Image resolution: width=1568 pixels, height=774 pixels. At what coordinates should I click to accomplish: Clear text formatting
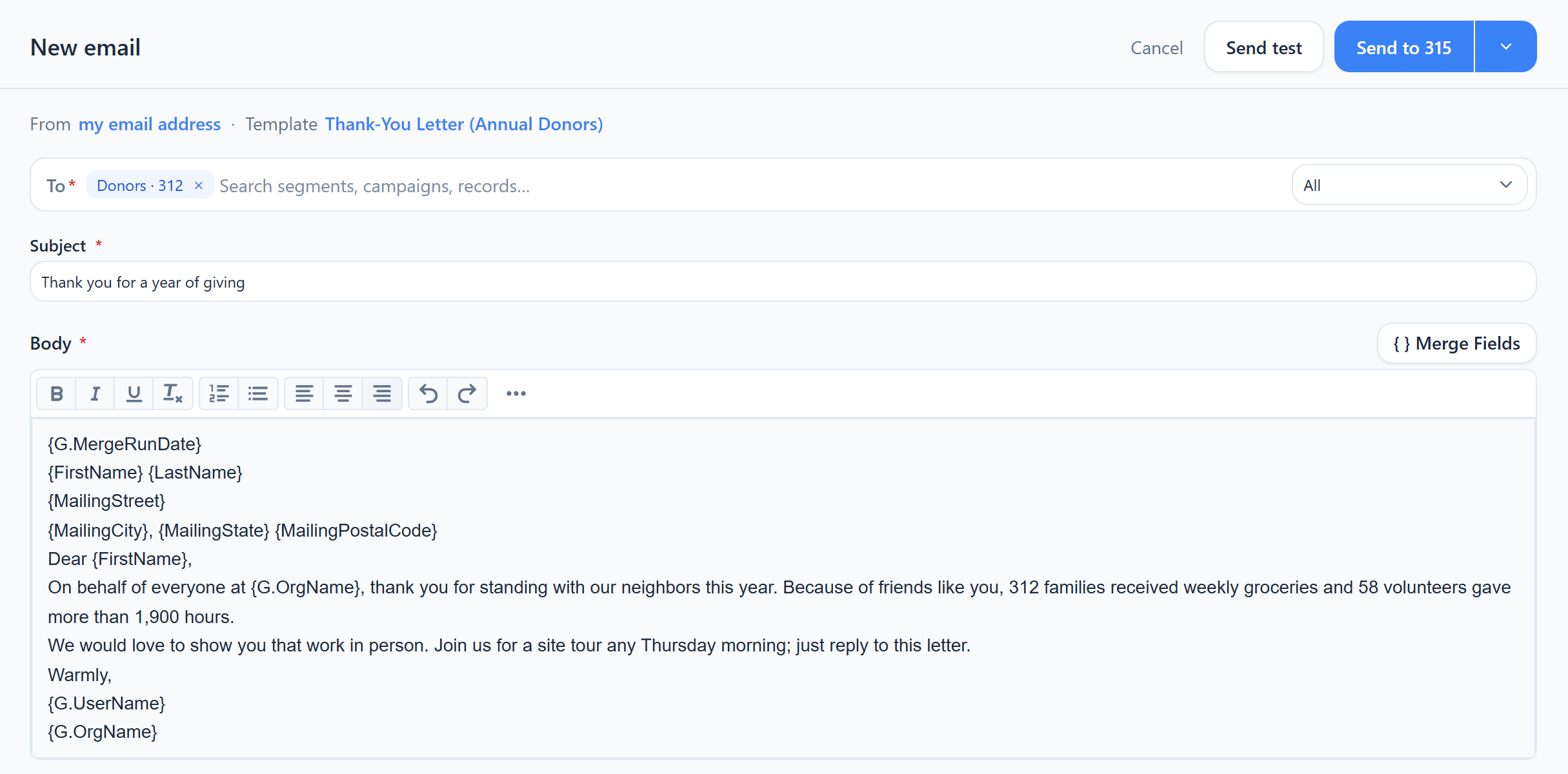tap(173, 393)
